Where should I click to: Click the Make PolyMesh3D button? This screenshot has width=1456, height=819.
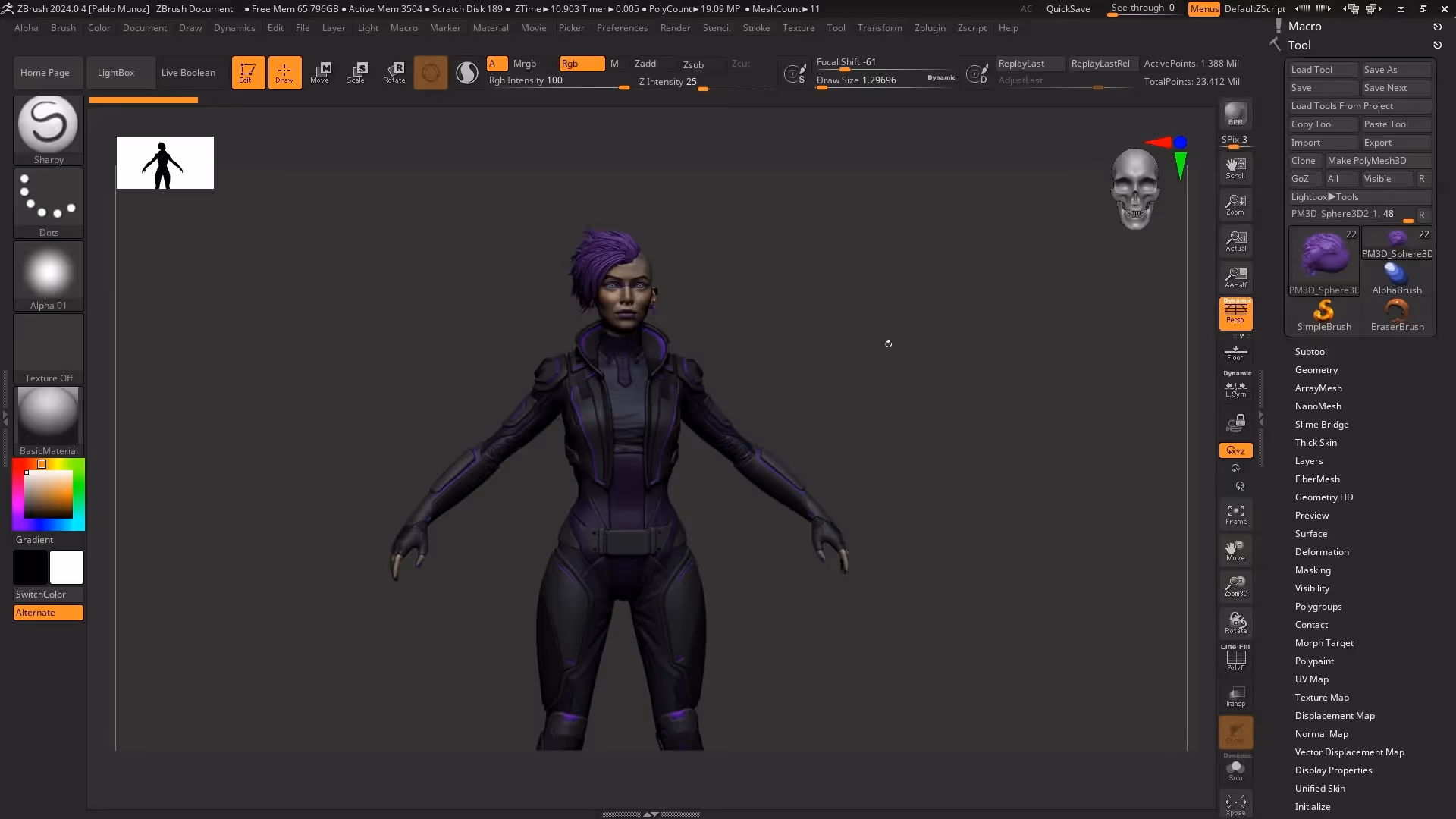[x=1378, y=161]
